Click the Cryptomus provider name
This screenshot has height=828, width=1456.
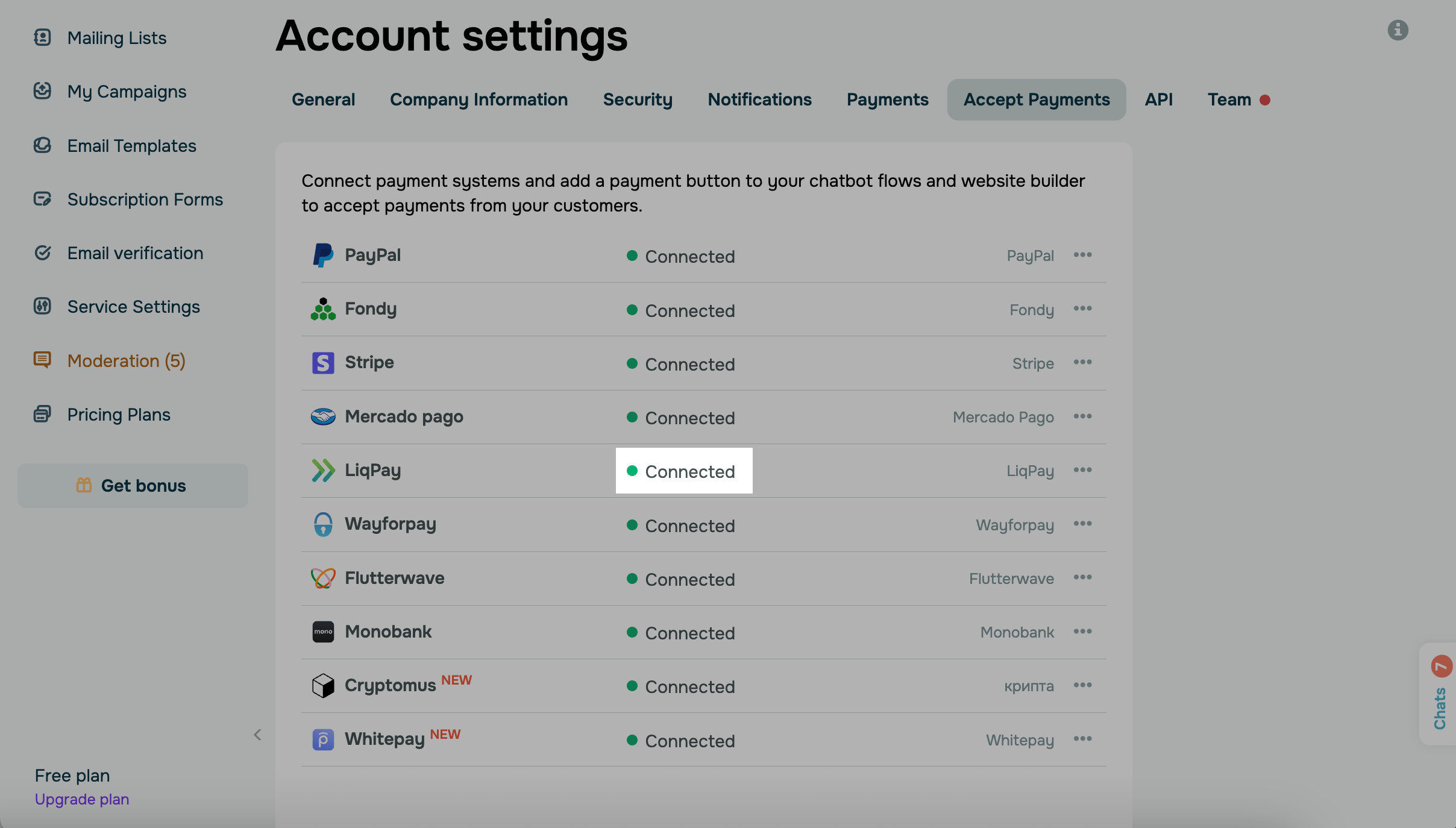pos(390,686)
